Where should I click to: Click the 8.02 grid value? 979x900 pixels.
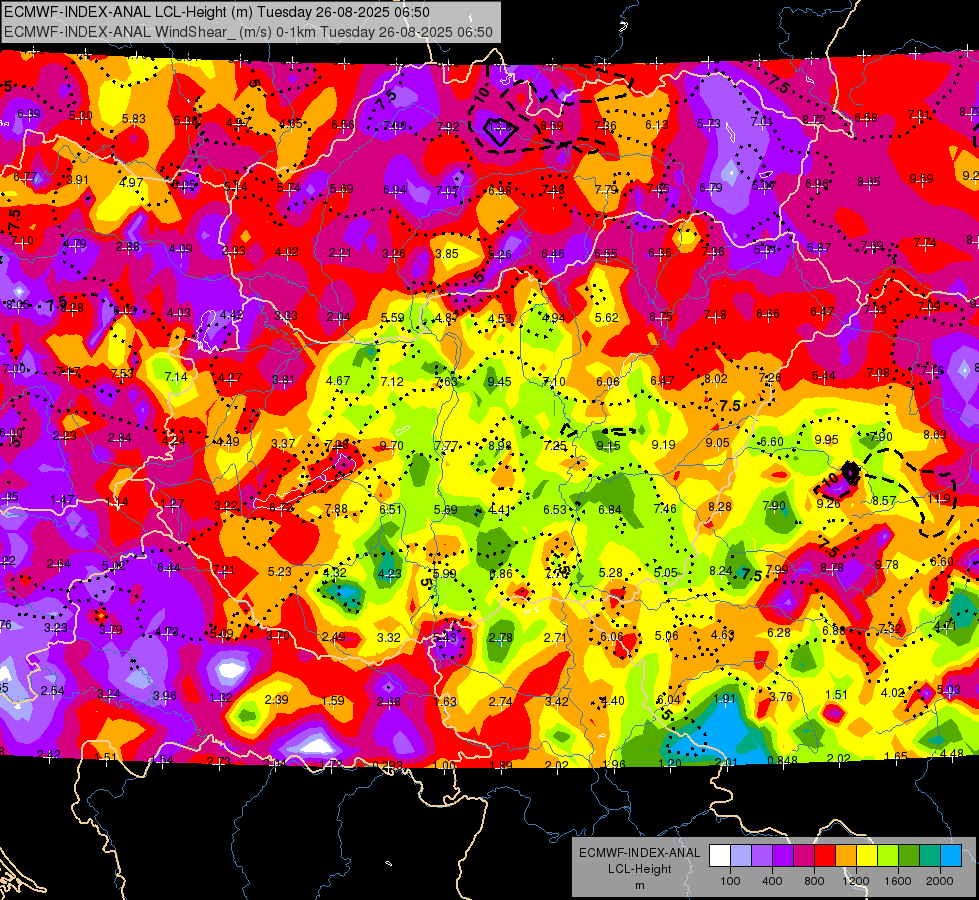tap(716, 378)
